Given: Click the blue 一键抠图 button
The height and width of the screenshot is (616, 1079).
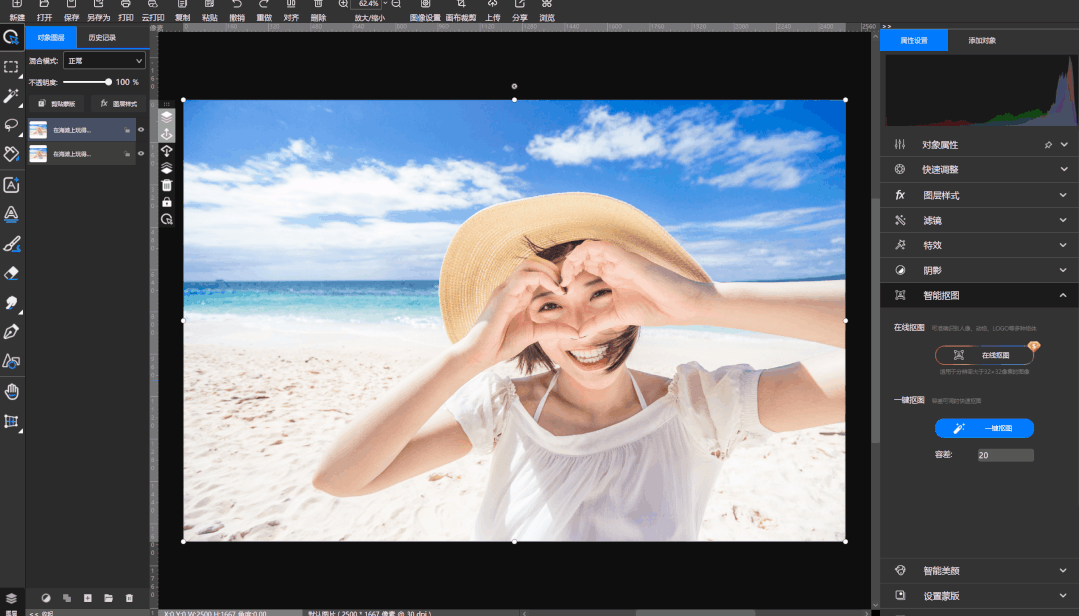Looking at the screenshot, I should (984, 428).
